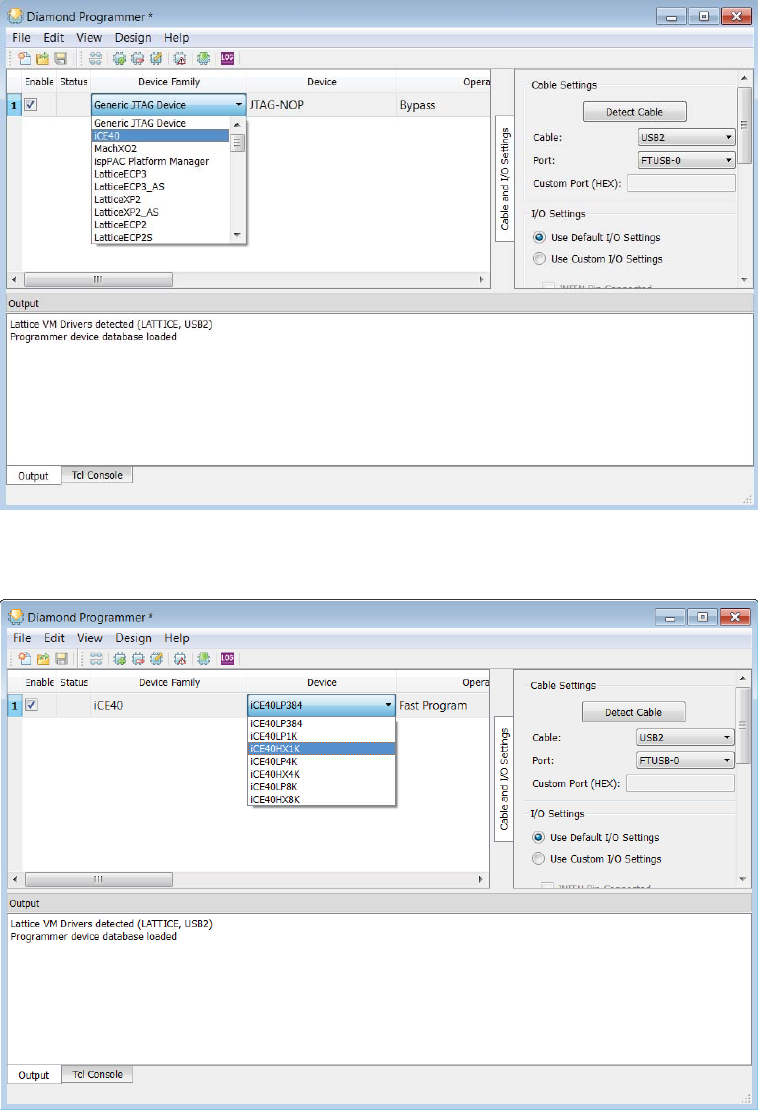Open Help menu in lower window

pyautogui.click(x=177, y=638)
